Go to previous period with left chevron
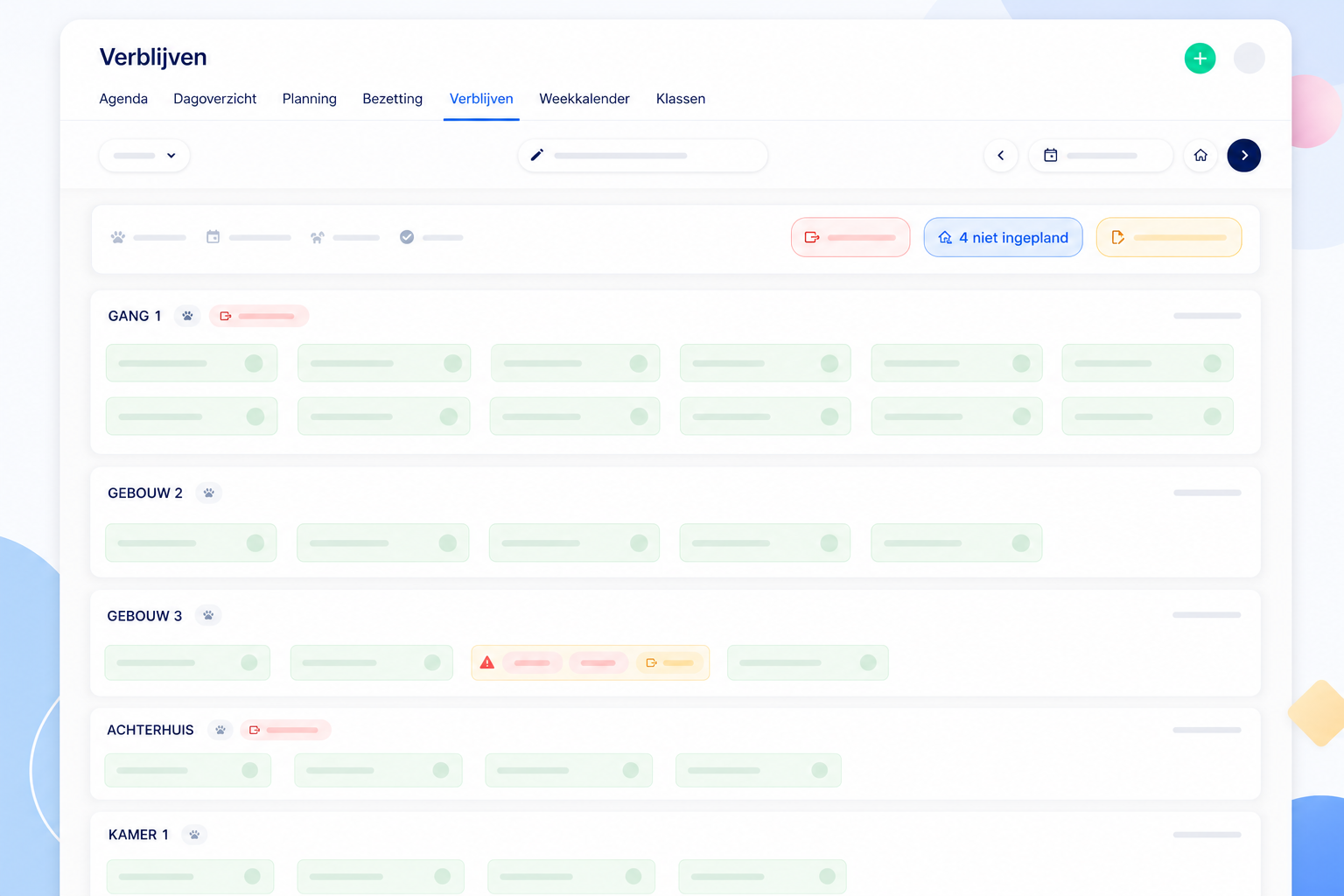This screenshot has width=1344, height=896. [x=1001, y=156]
